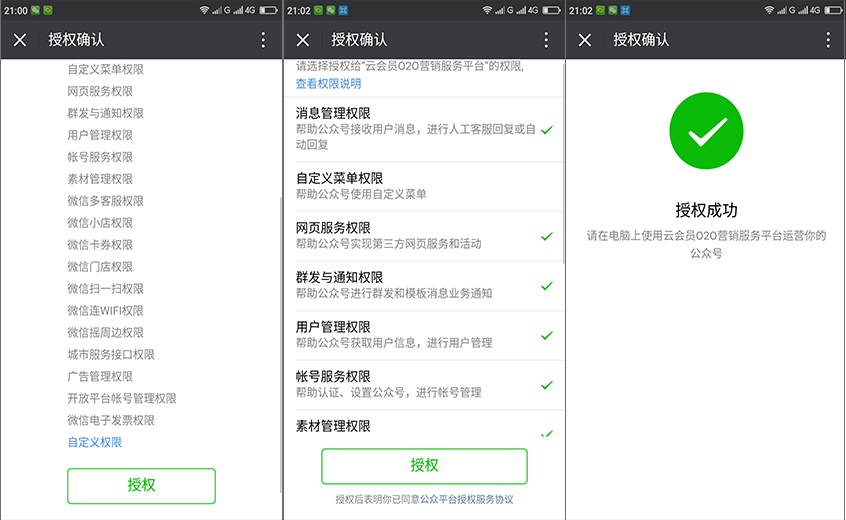Toggle the 帐号服务权限 checkmark
The width and height of the screenshot is (846, 520).
click(x=547, y=385)
